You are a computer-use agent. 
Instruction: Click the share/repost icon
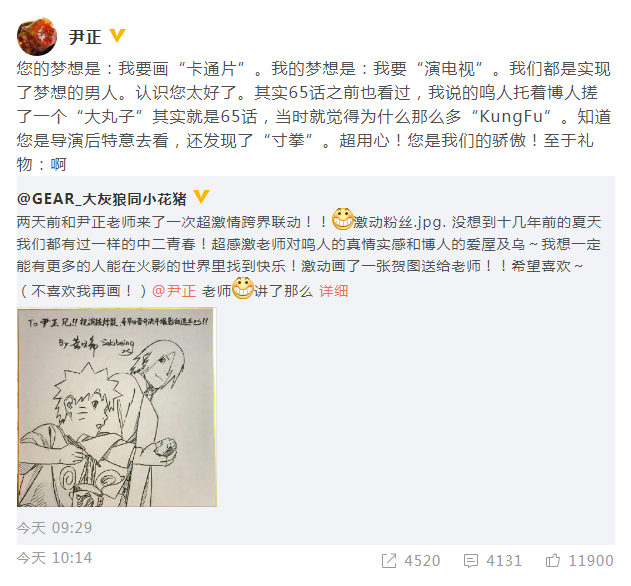389,561
